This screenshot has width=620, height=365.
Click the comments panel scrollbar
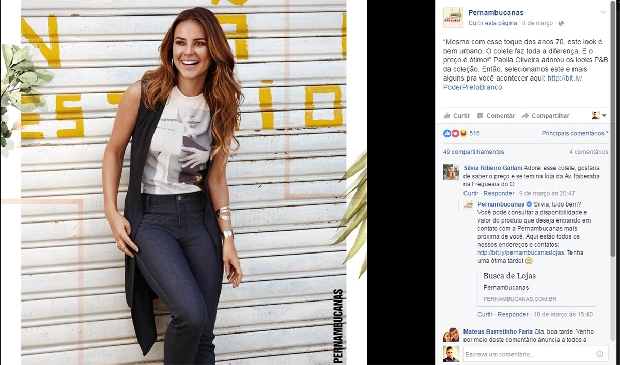614,130
